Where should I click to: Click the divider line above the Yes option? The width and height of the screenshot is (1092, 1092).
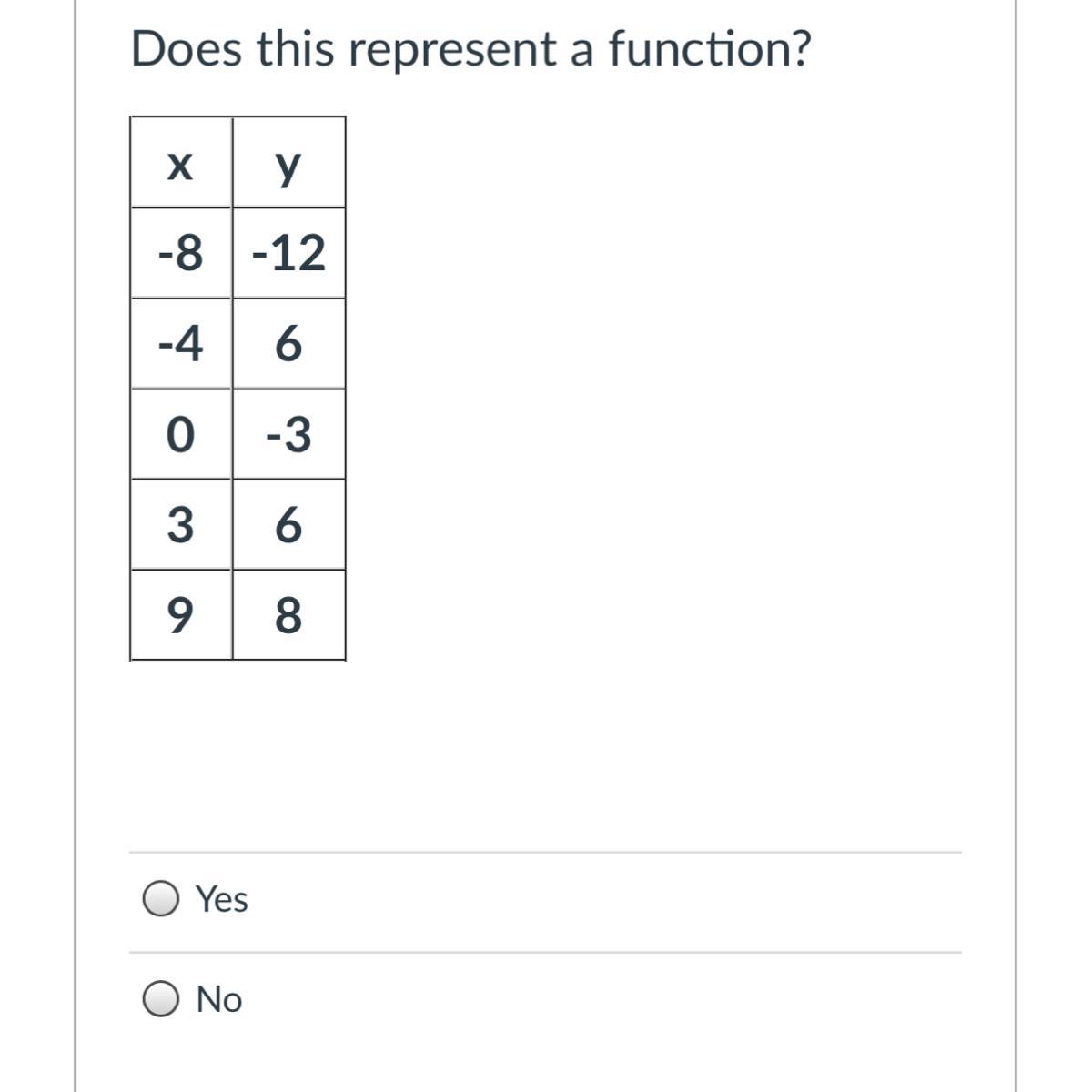point(545,853)
